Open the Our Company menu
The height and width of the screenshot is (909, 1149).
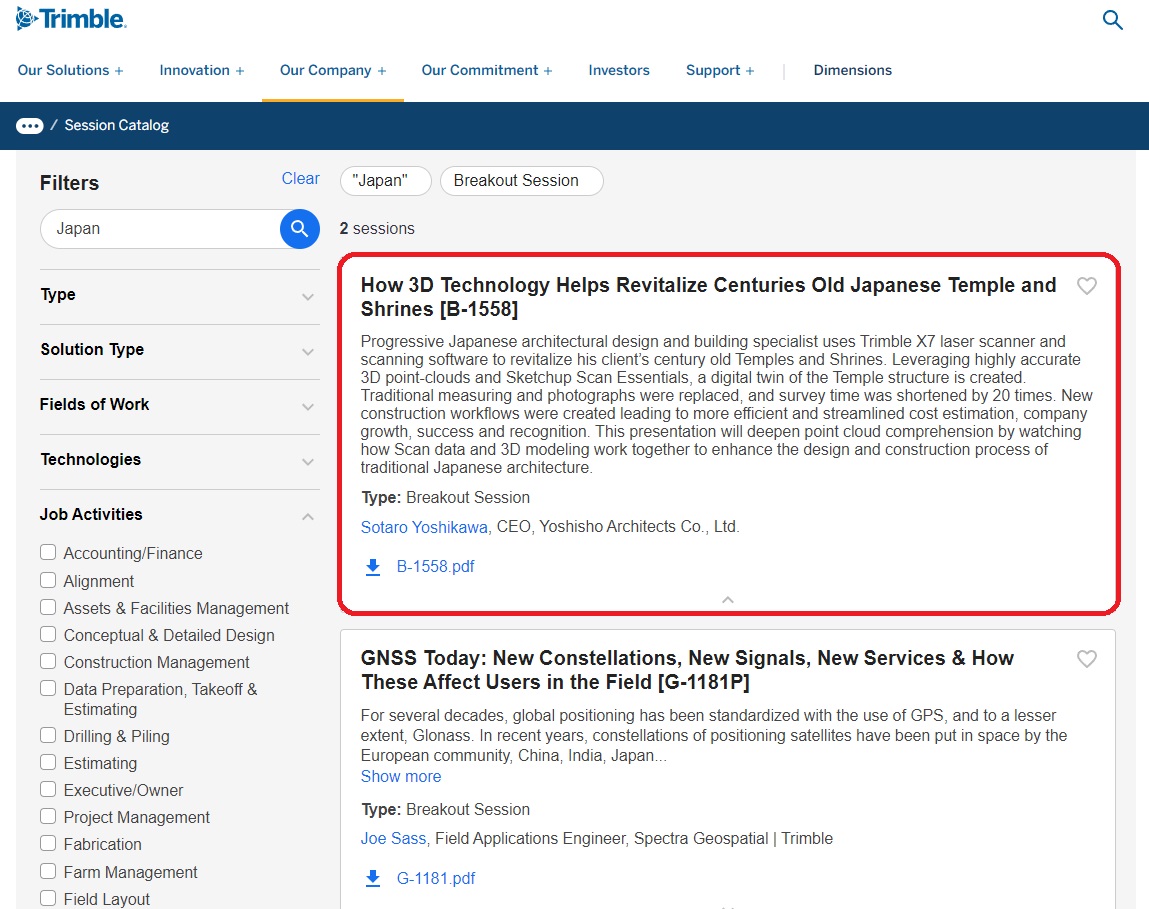[x=333, y=70]
